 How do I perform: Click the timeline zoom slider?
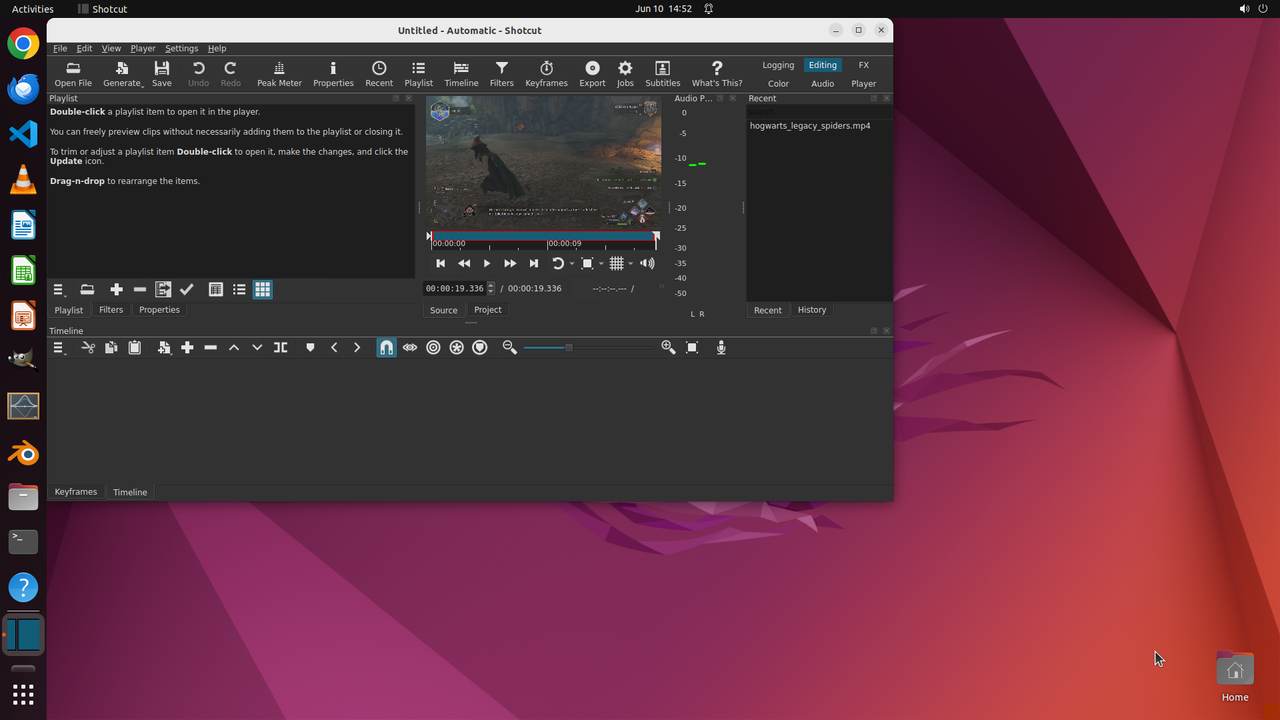click(x=590, y=347)
